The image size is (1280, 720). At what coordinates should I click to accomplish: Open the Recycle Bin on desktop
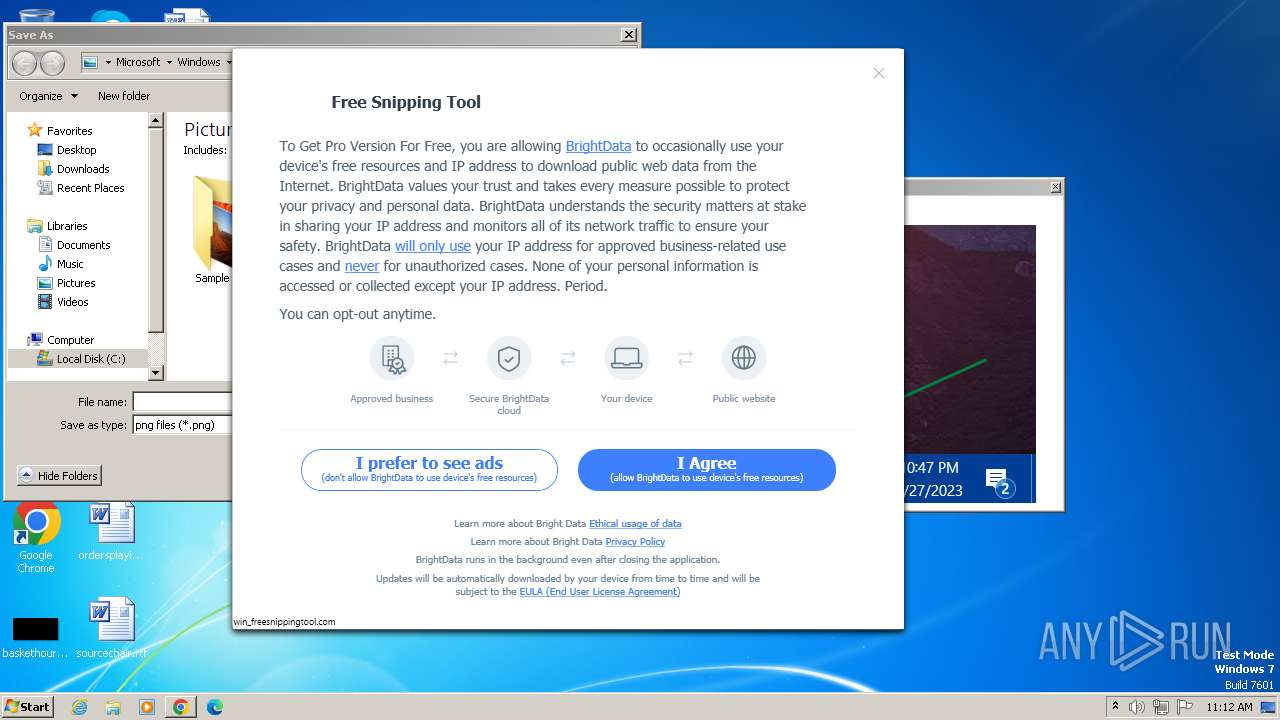coord(37,16)
